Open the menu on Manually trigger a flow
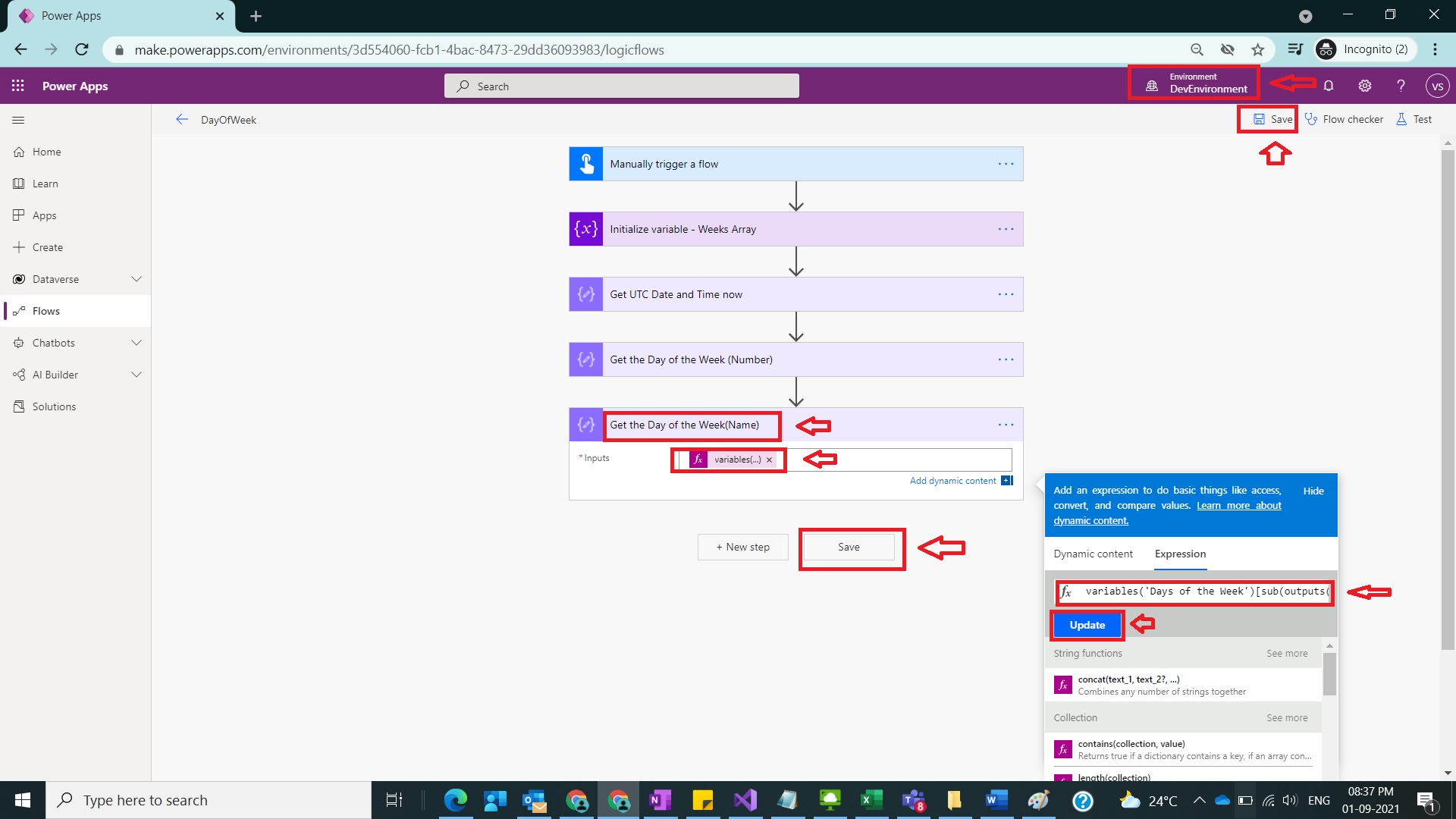1456x819 pixels. pyautogui.click(x=1006, y=164)
